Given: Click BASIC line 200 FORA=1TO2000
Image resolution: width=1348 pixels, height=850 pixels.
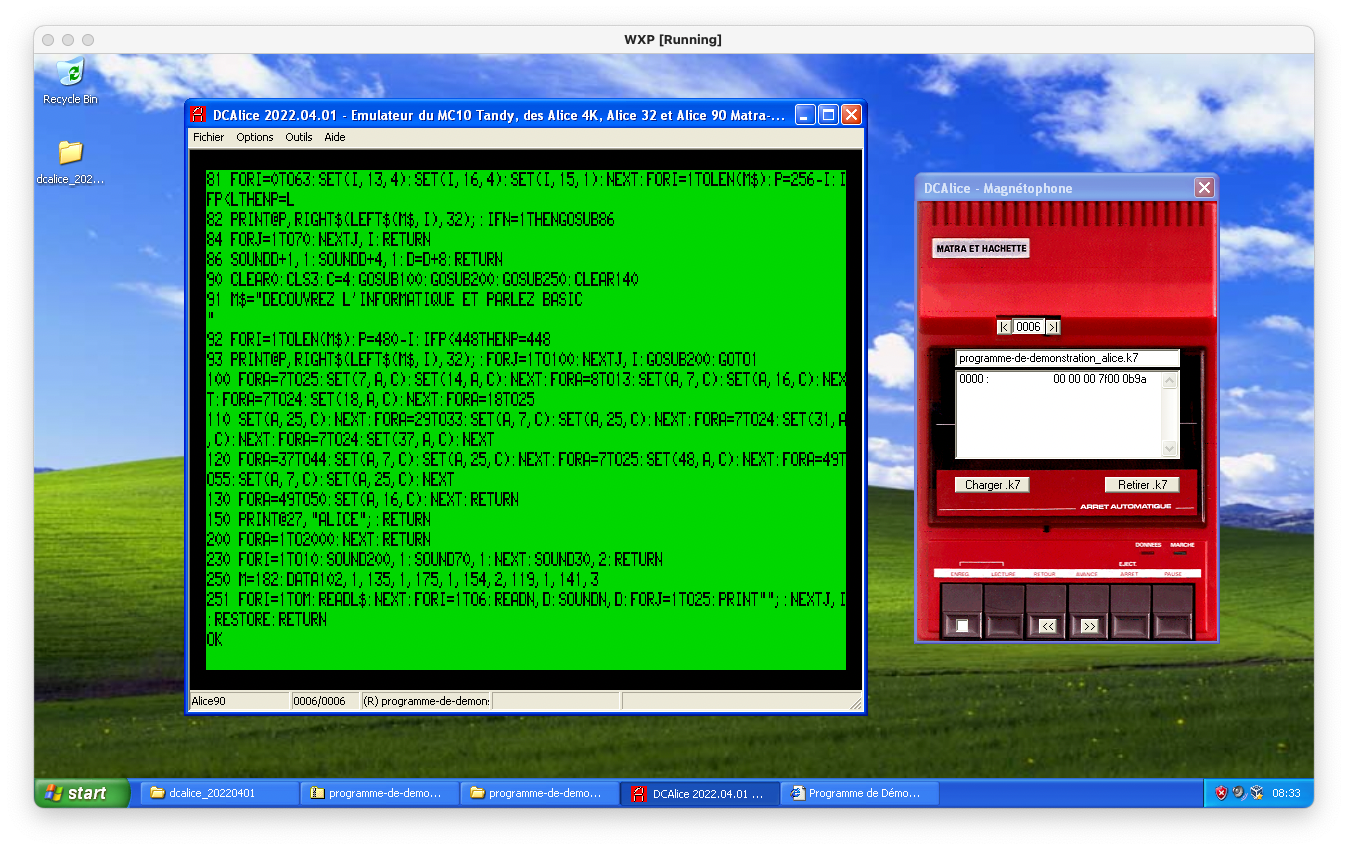Looking at the screenshot, I should click(318, 540).
